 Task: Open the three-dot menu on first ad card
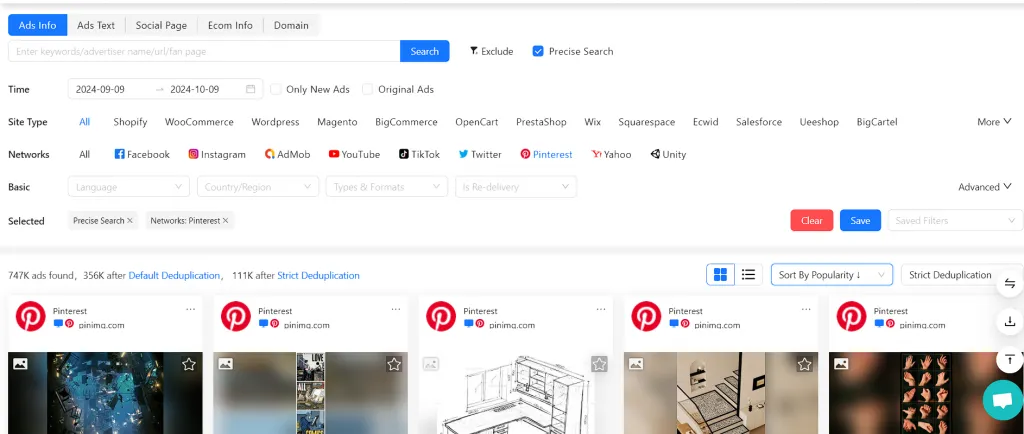[x=191, y=310]
